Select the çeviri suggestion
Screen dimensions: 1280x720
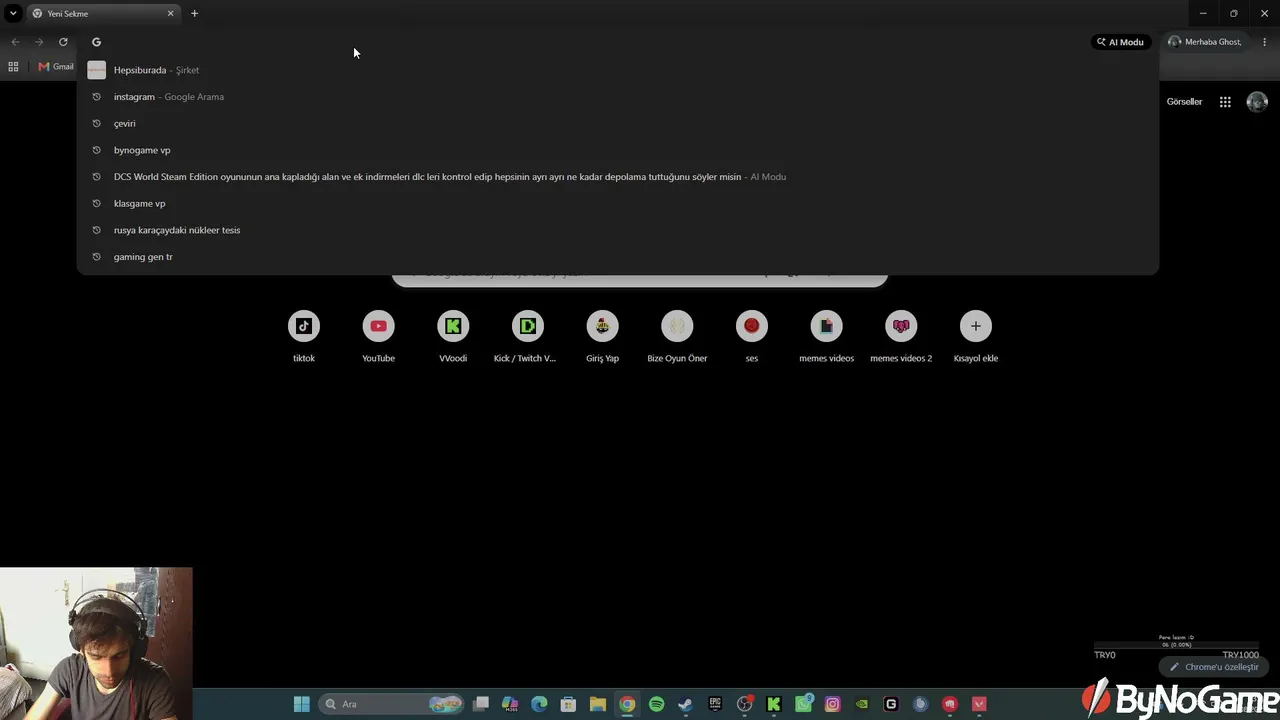pos(618,123)
